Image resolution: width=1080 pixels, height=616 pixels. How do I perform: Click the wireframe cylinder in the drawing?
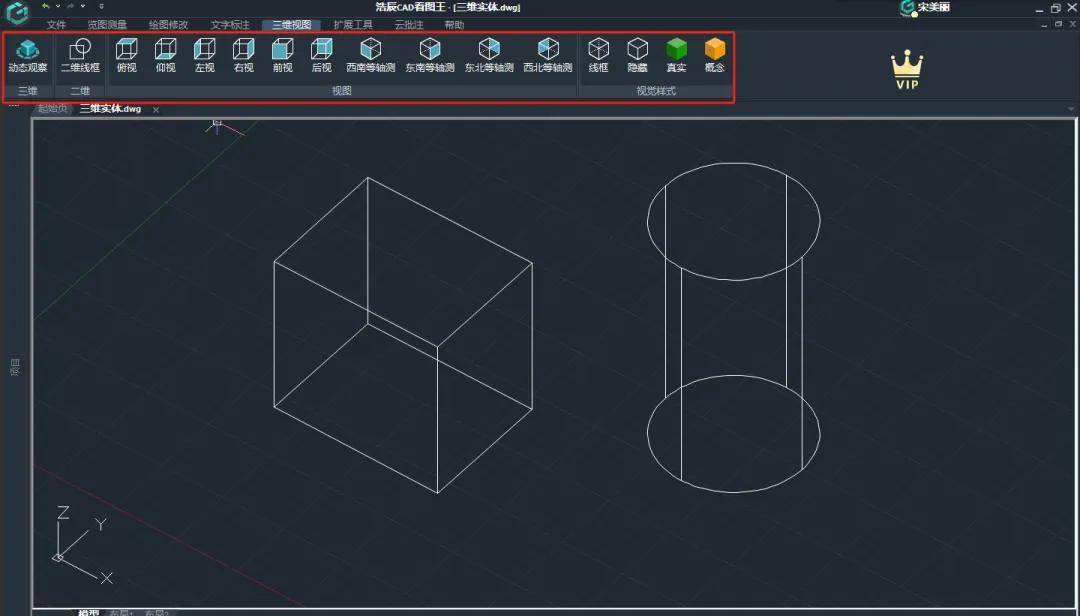pos(734,327)
